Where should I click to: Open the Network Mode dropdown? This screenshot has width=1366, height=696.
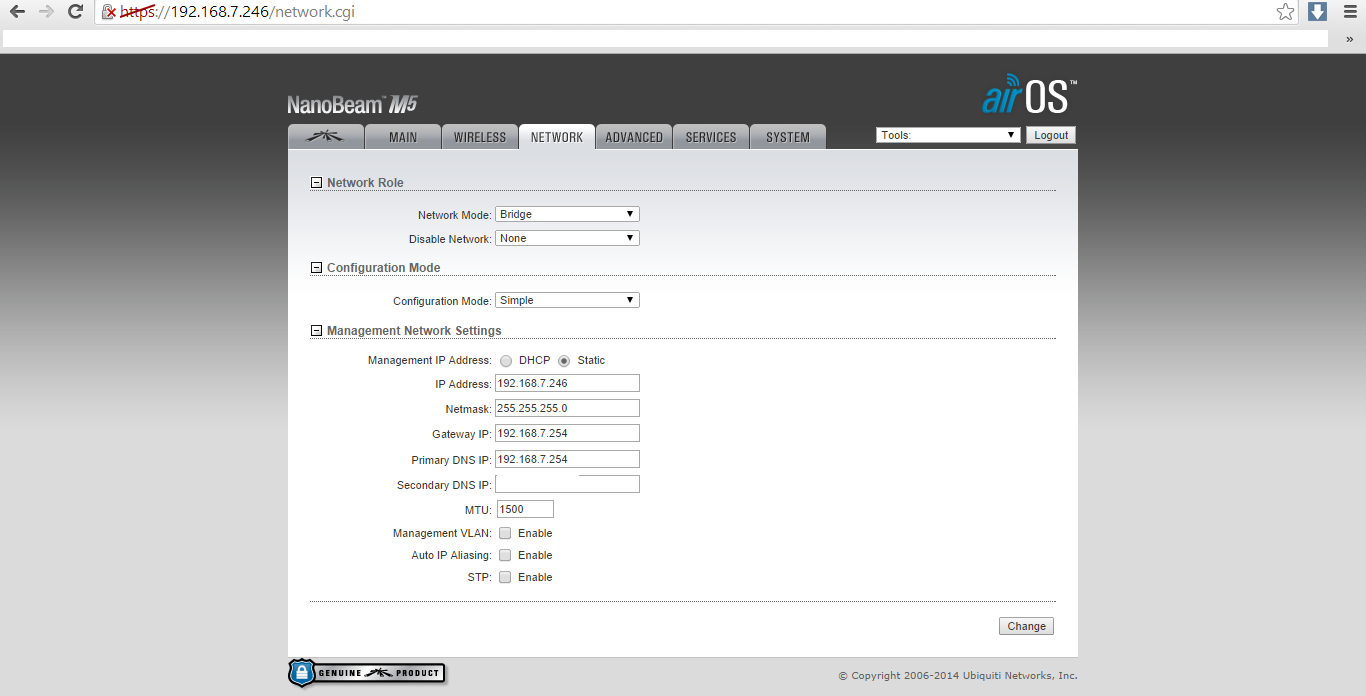pyautogui.click(x=567, y=214)
